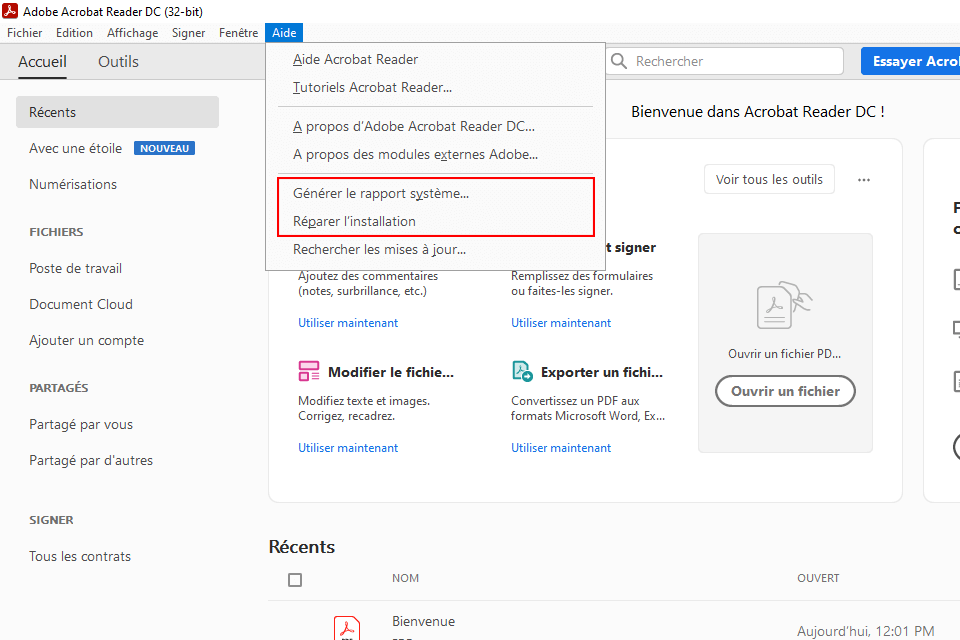
Task: Open the Fenêtre menu
Action: pyautogui.click(x=238, y=33)
